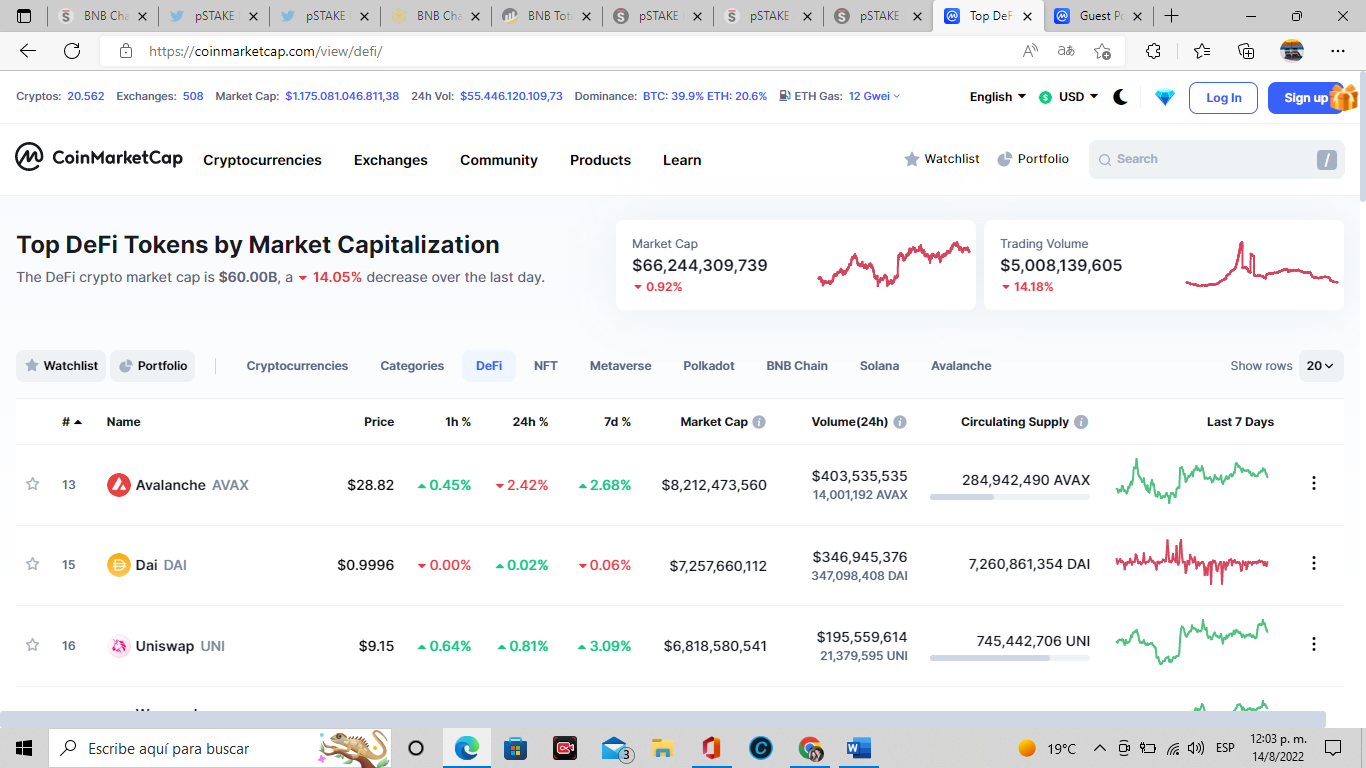Click the Uniswap coin logo icon
The image size is (1366, 768).
119,646
